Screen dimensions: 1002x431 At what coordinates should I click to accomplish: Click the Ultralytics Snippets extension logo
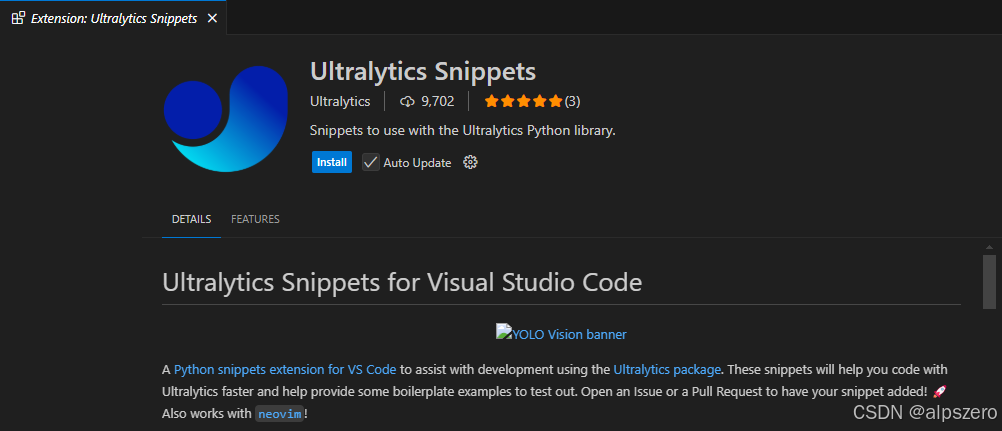click(x=226, y=118)
